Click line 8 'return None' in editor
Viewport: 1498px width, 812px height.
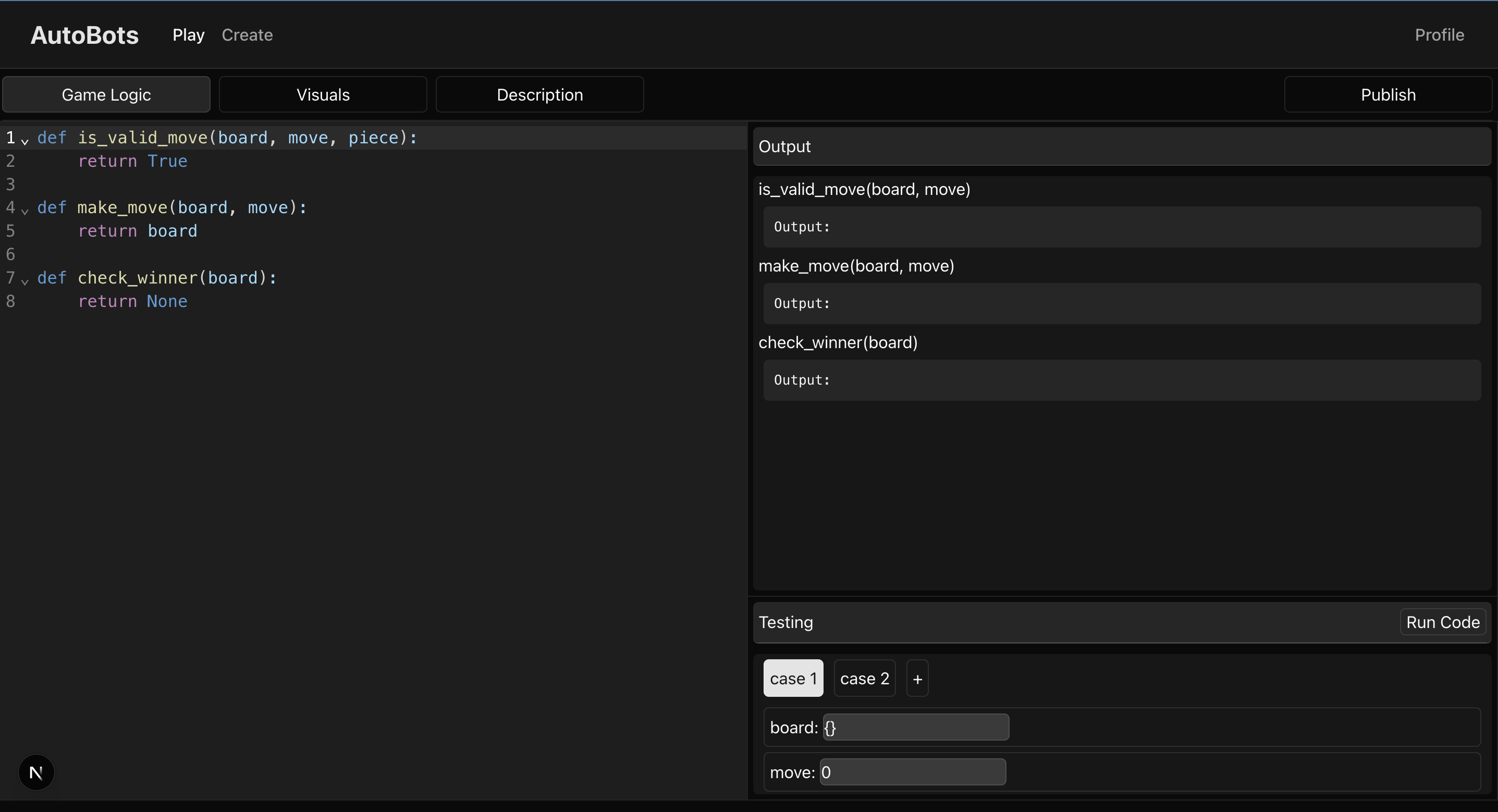[x=132, y=301]
